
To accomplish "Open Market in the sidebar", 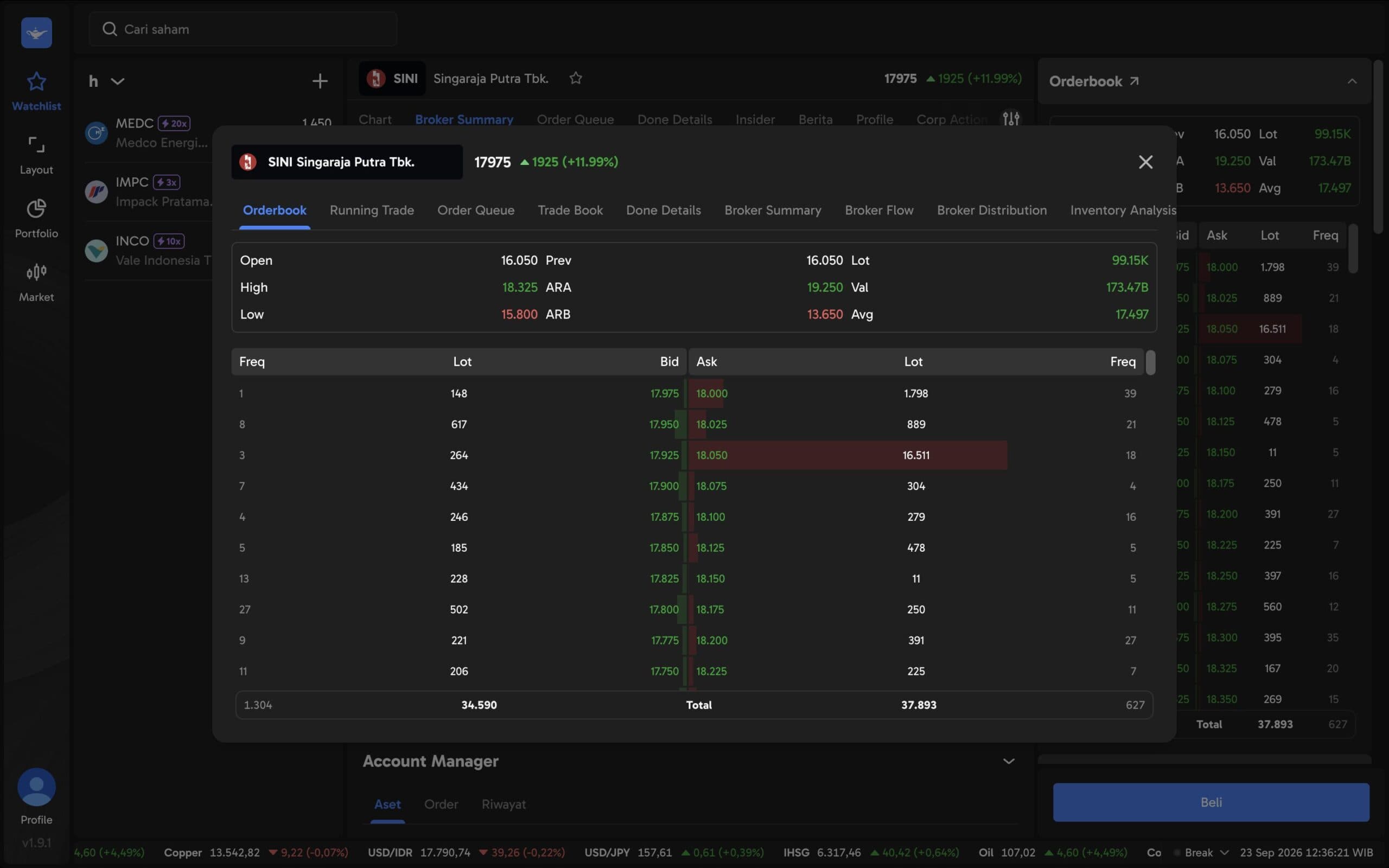I will point(36,283).
